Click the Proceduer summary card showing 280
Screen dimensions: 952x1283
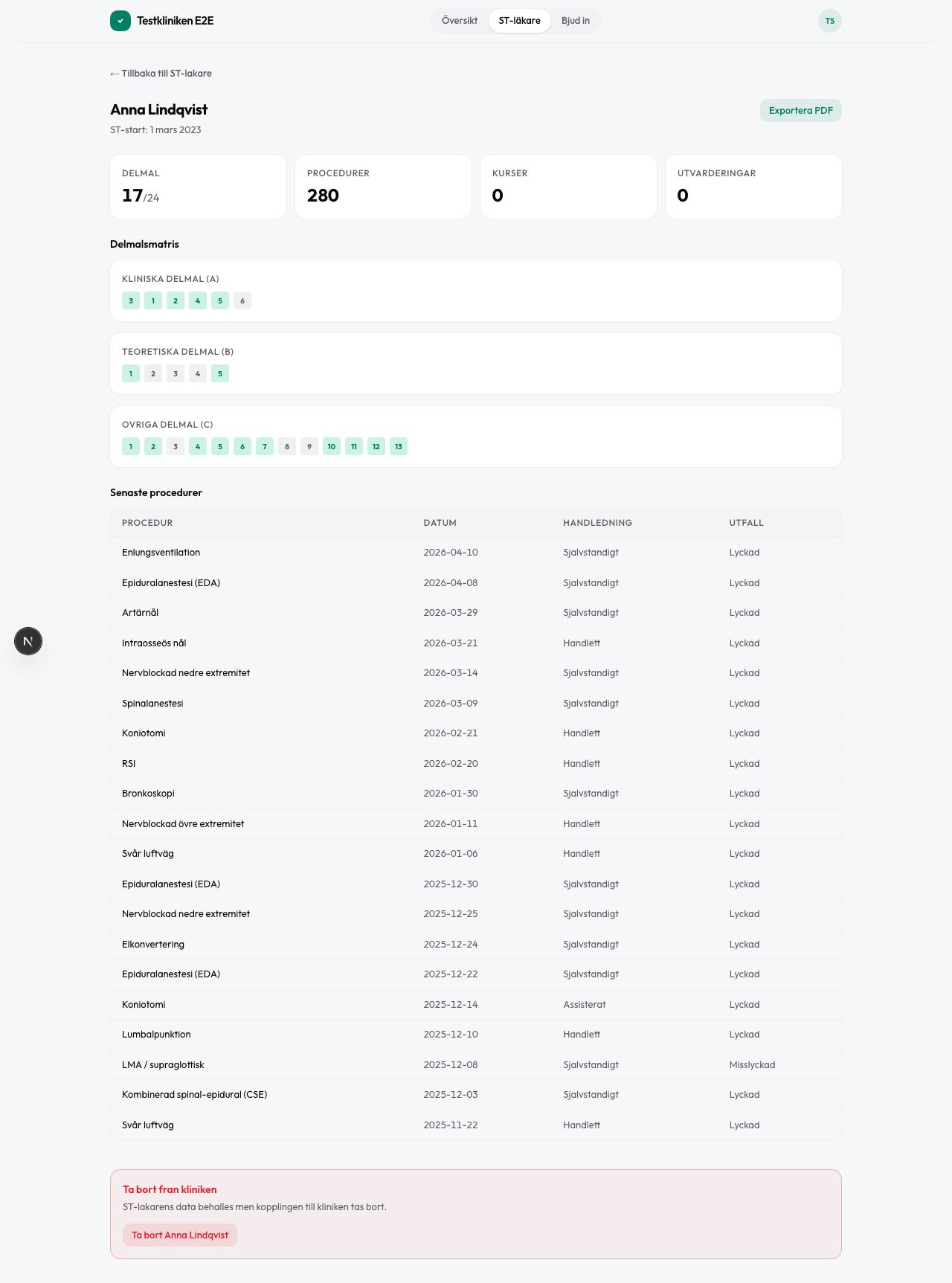[383, 187]
